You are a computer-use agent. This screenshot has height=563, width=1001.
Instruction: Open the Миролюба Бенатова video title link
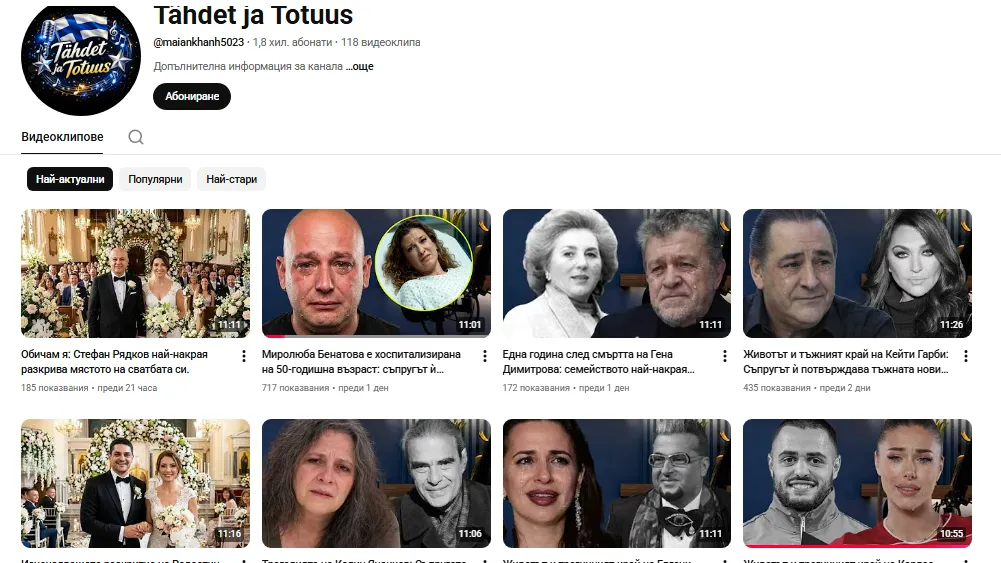[x=361, y=361]
